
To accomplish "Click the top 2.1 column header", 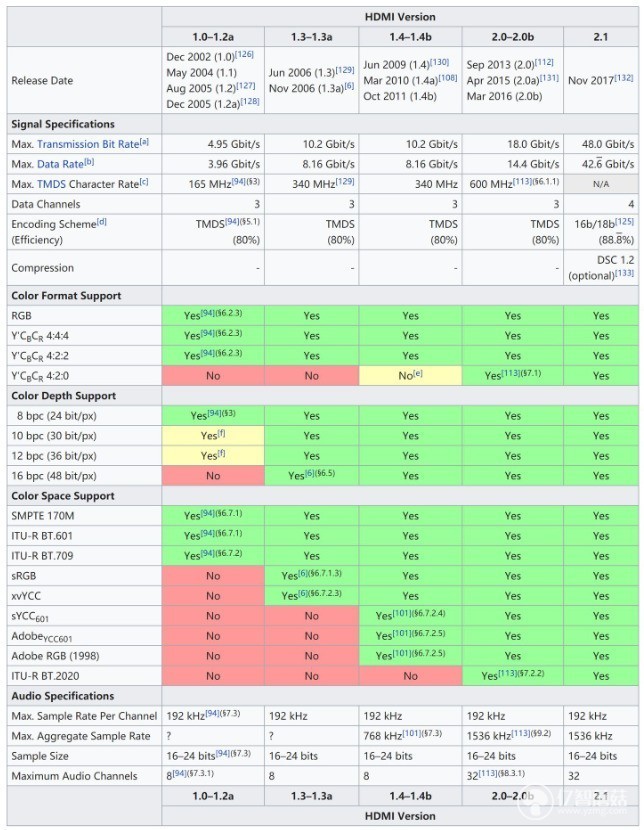I will tap(601, 37).
